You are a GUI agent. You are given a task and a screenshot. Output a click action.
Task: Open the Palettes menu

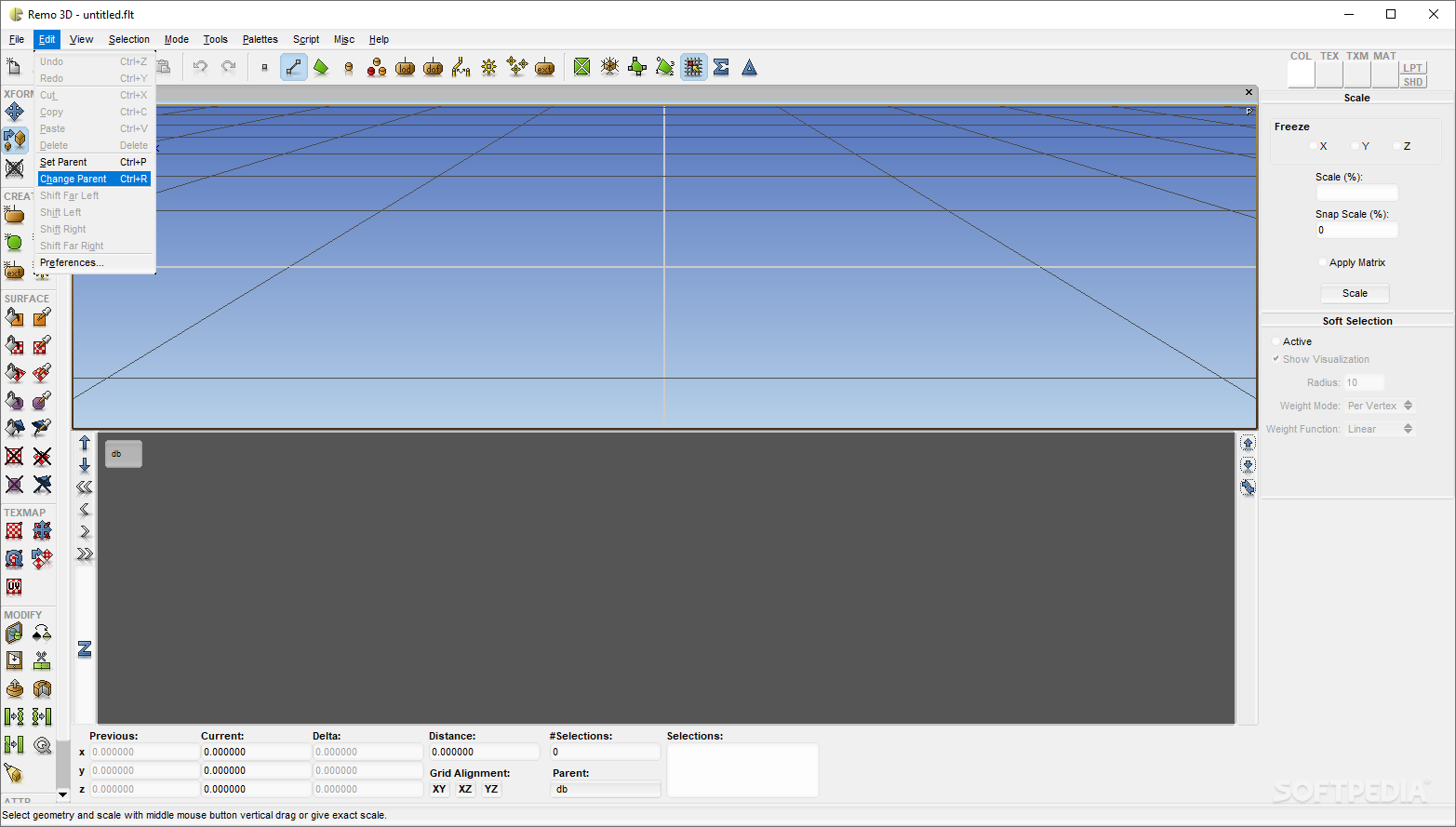point(260,39)
